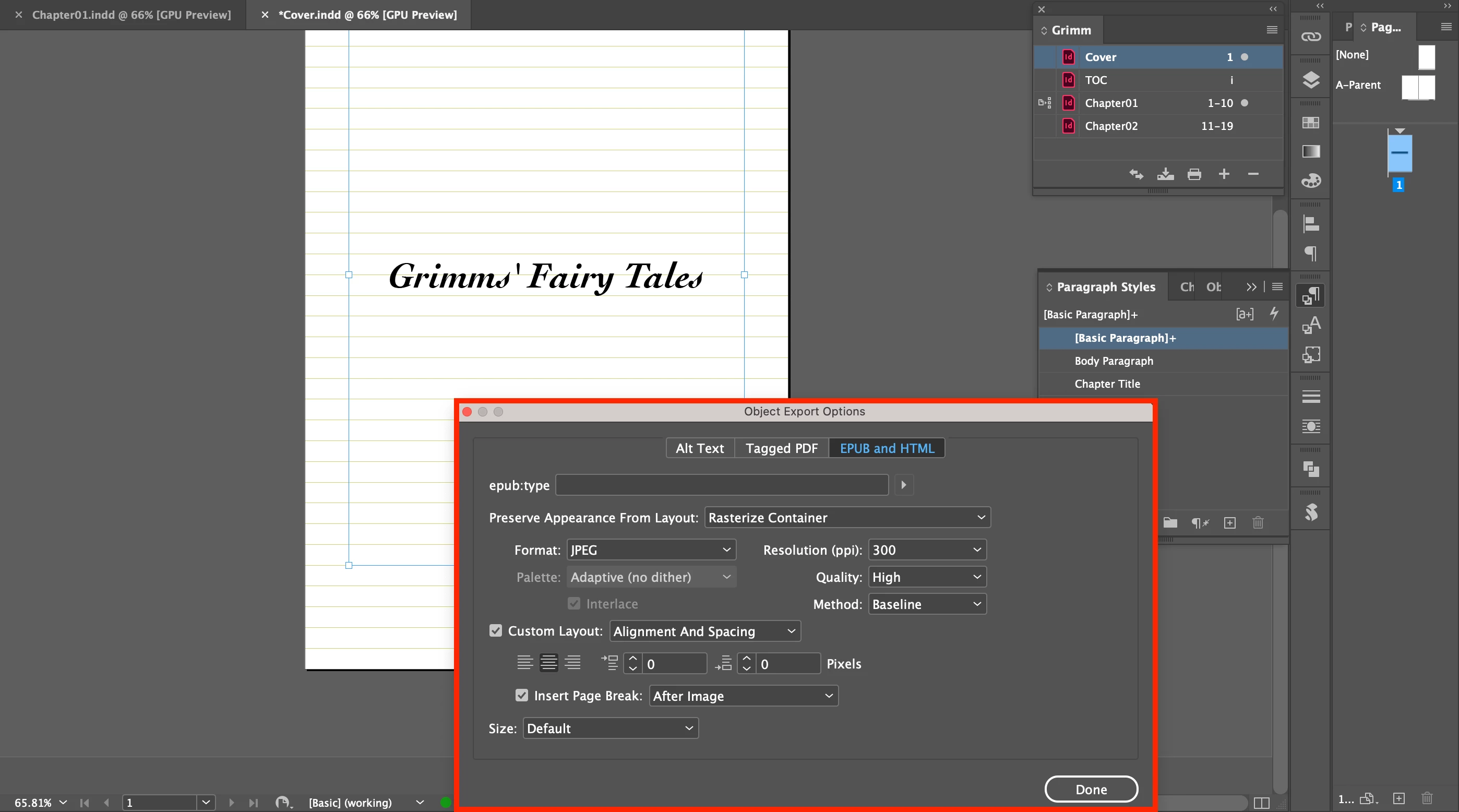Click the Print Book printer icon
The width and height of the screenshot is (1459, 812).
point(1194,174)
